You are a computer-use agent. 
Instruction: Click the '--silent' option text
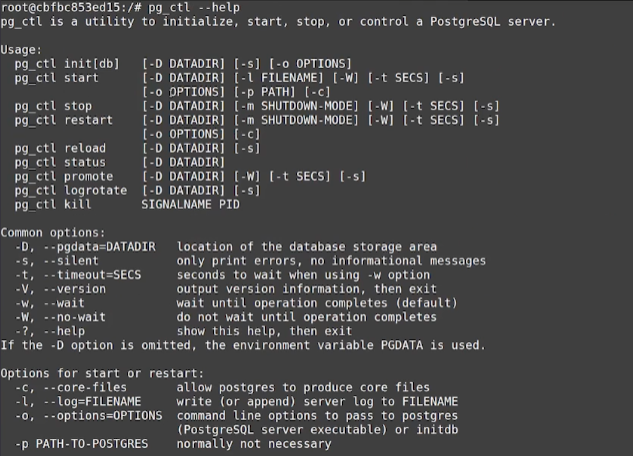(x=71, y=261)
